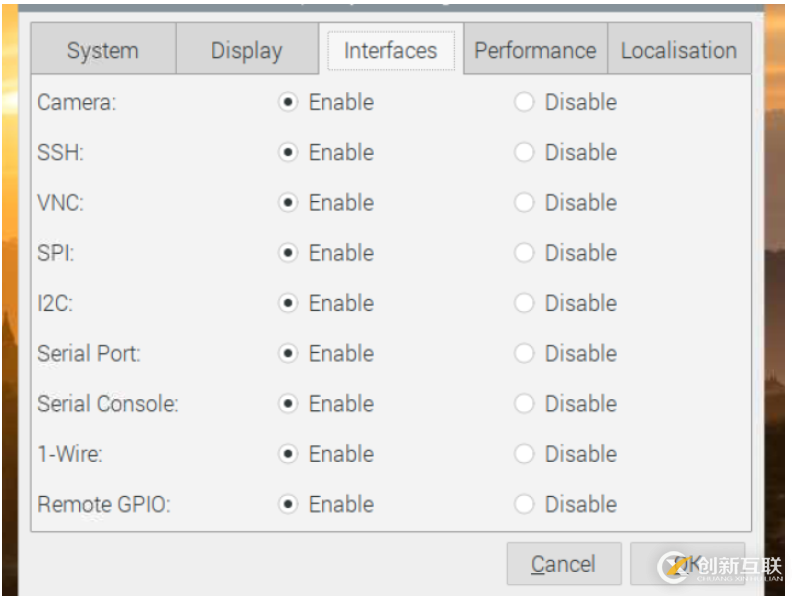Choose Enable for VNC
792x596 pixels.
(288, 203)
